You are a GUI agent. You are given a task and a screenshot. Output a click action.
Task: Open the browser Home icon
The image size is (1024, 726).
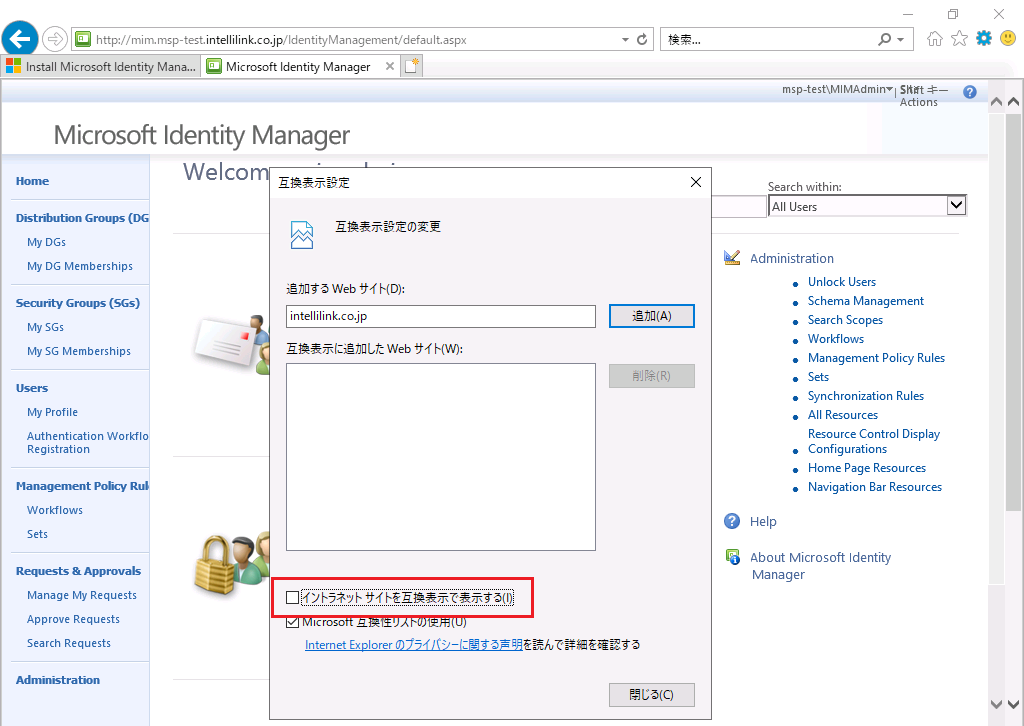[x=935, y=39]
